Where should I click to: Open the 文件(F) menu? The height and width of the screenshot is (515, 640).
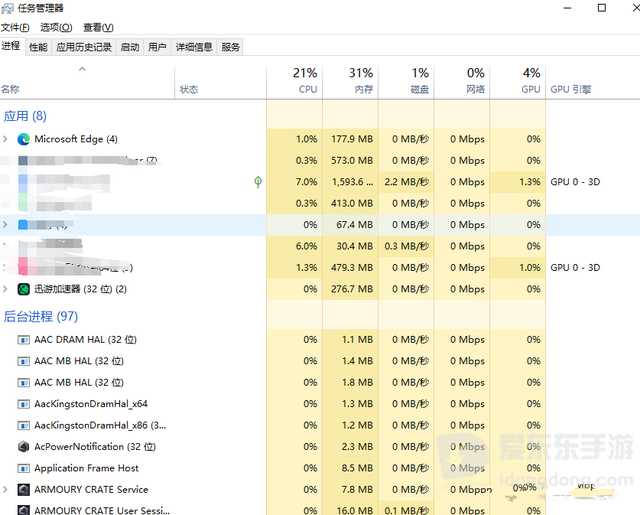coord(15,27)
